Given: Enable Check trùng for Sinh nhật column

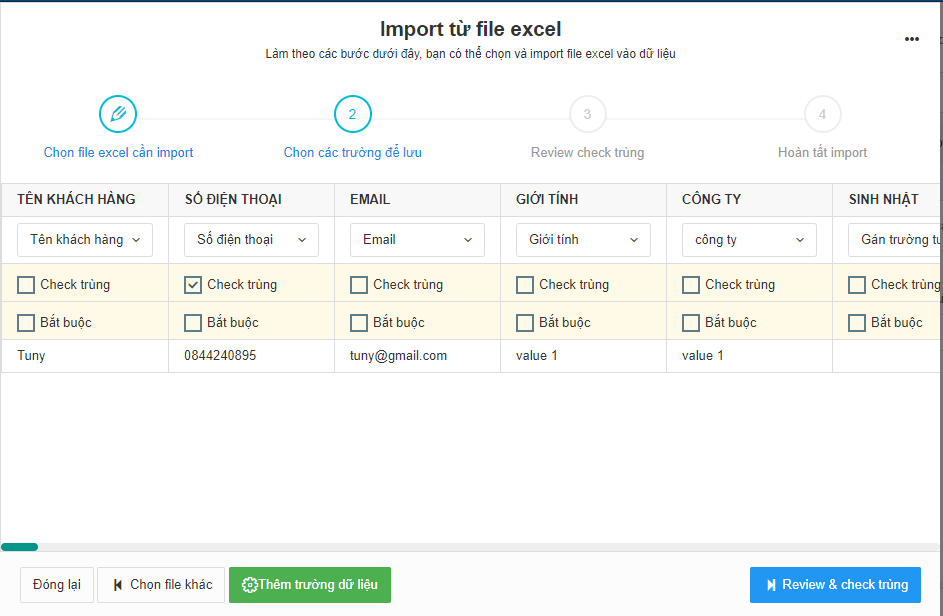Looking at the screenshot, I should [x=856, y=285].
